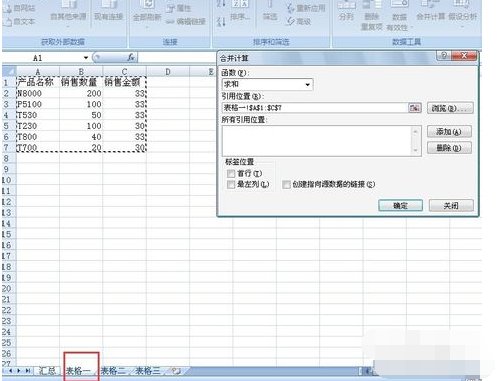Click cell containing 销售数量
The height and width of the screenshot is (381, 498).
click(x=81, y=82)
